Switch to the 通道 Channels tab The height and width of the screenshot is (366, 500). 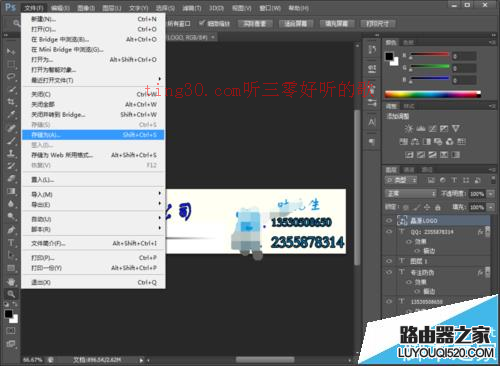point(409,170)
